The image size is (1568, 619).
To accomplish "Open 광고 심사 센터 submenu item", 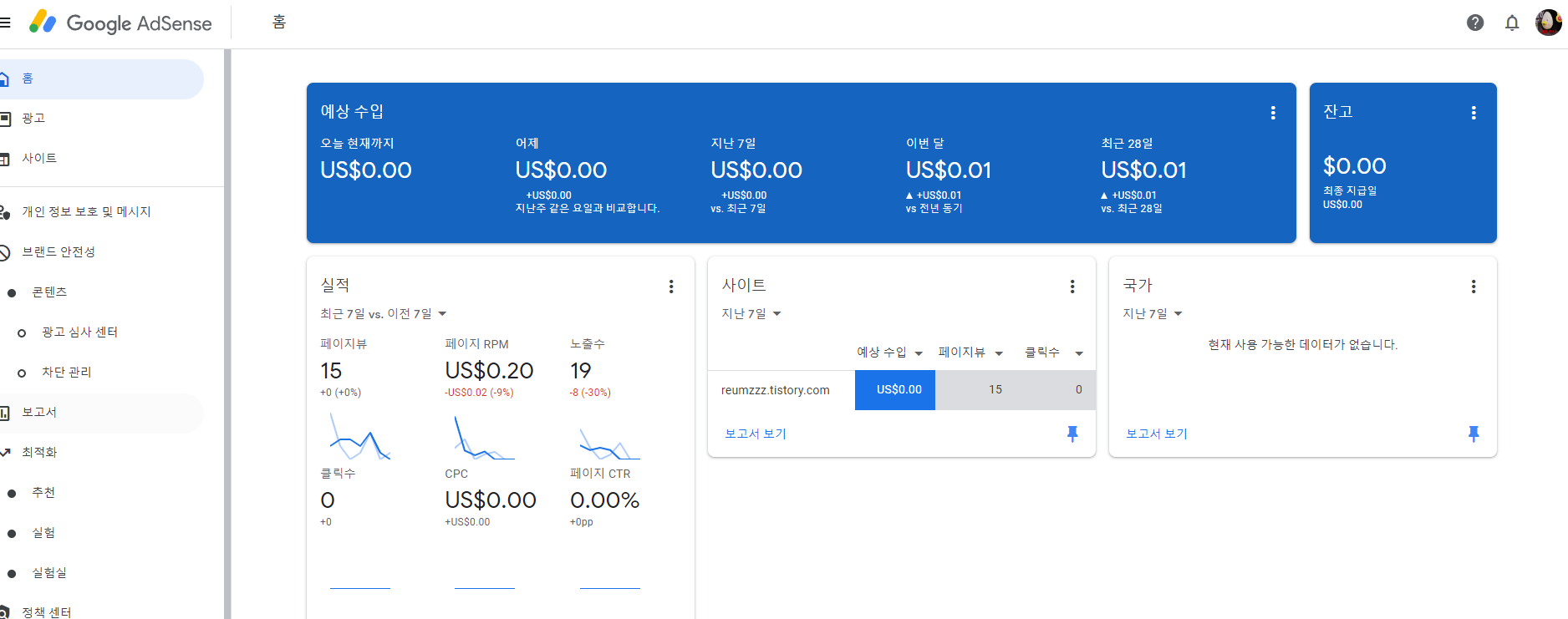I will [79, 332].
